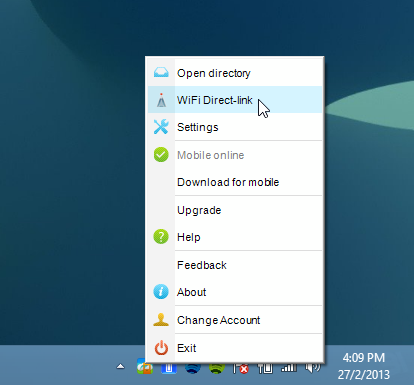Open Settings from the context menu
Screen dimensions: 414x385
tap(235, 127)
